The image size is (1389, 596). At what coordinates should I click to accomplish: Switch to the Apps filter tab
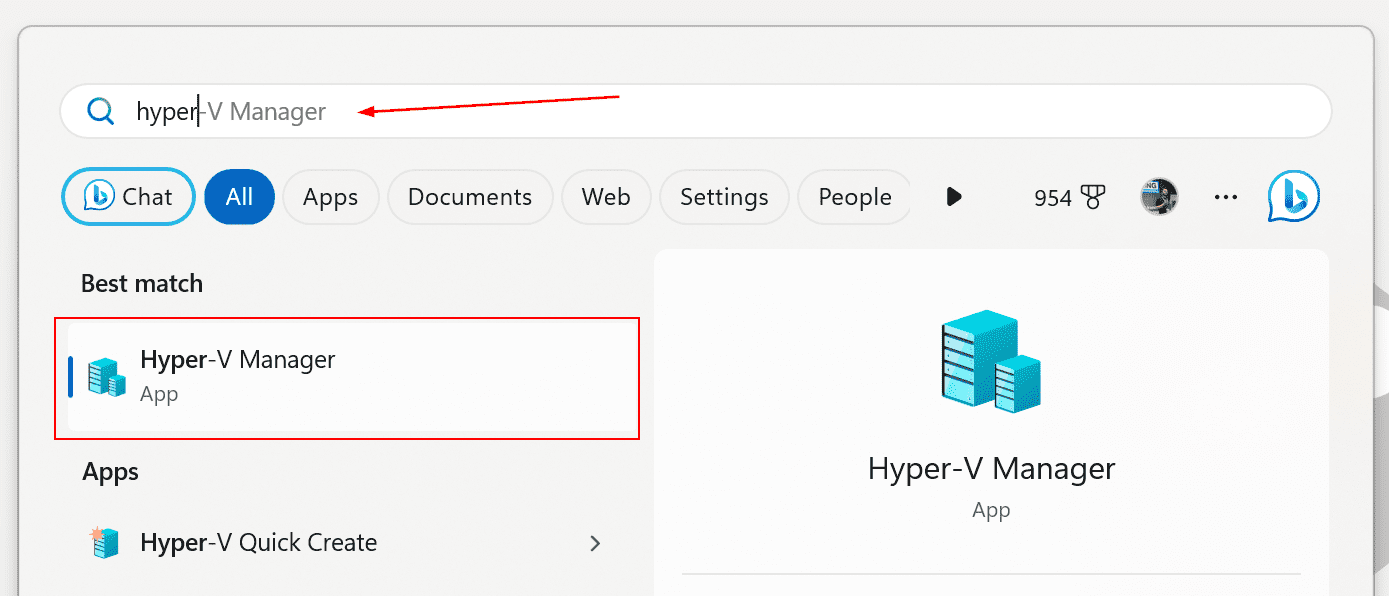click(x=330, y=197)
